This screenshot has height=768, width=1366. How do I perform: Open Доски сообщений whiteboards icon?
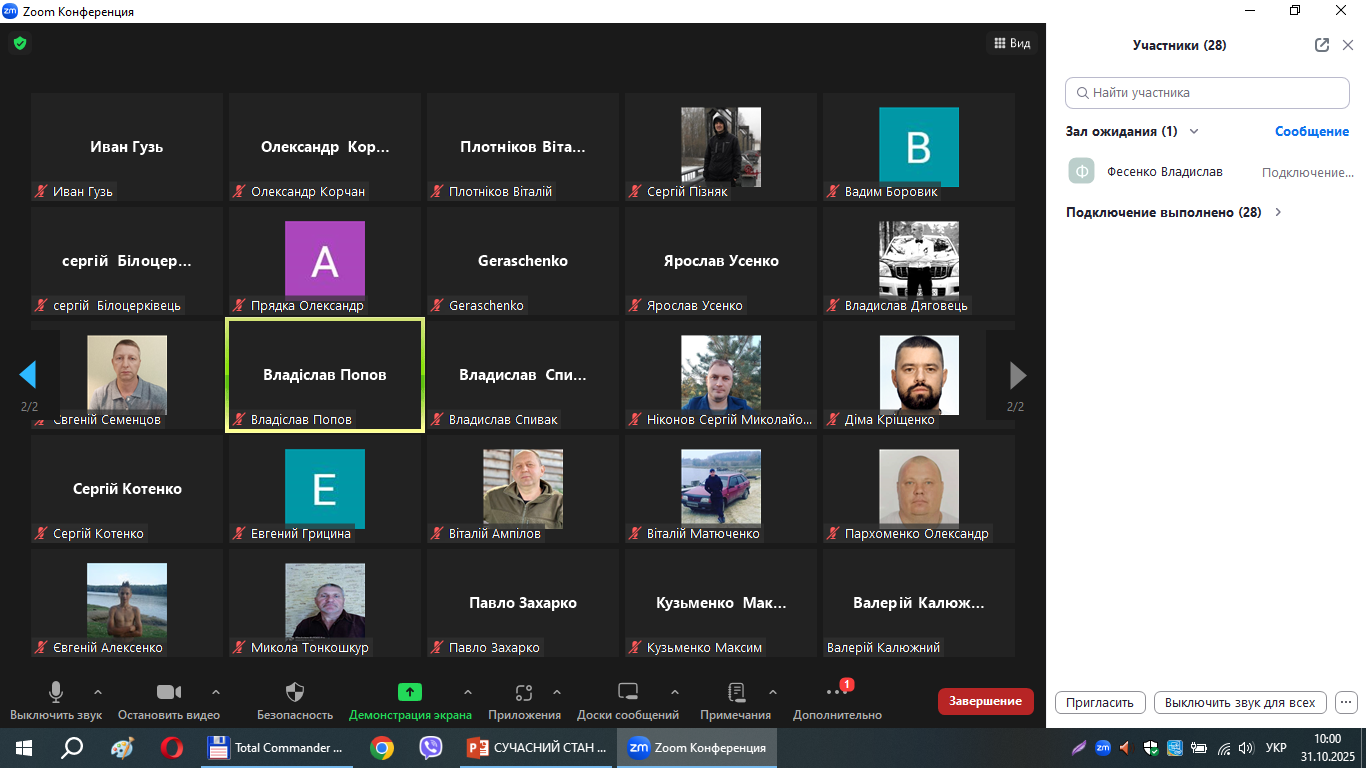click(628, 692)
